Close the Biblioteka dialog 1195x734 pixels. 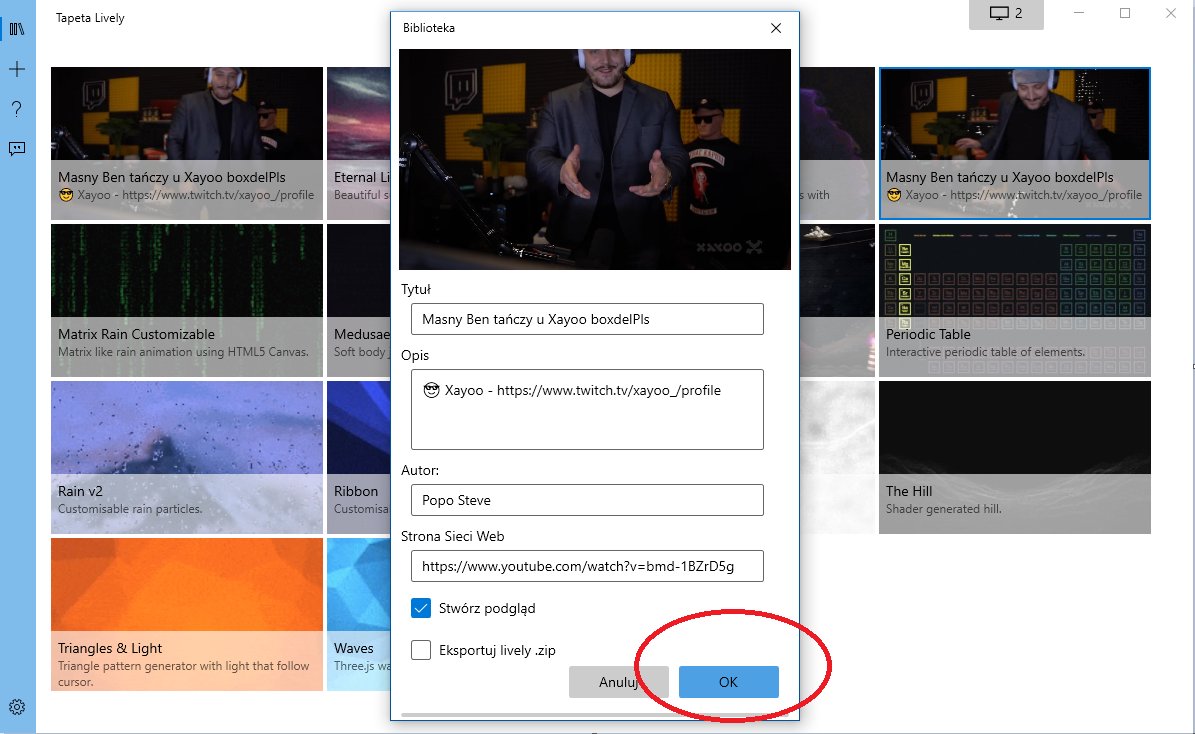pos(776,28)
